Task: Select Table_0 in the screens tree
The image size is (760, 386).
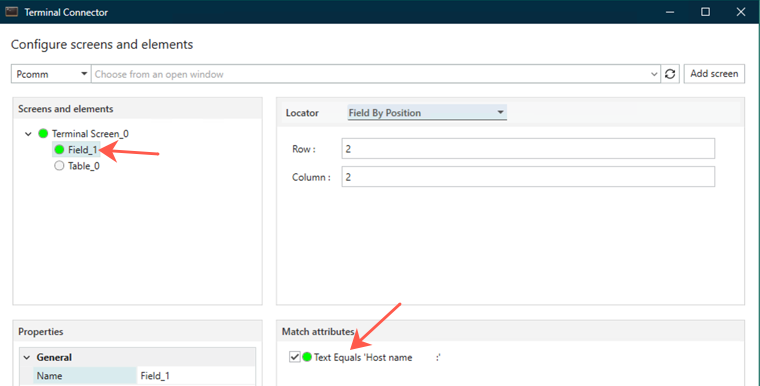Action: pyautogui.click(x=83, y=166)
